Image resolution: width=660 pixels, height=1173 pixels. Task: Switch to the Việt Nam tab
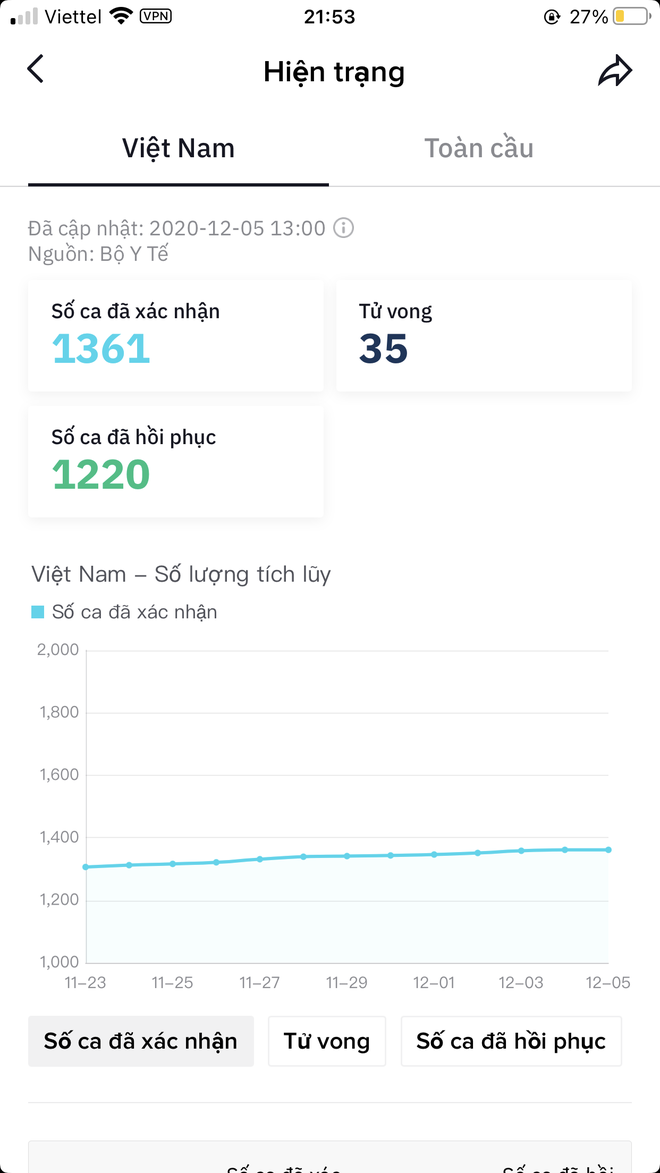178,149
